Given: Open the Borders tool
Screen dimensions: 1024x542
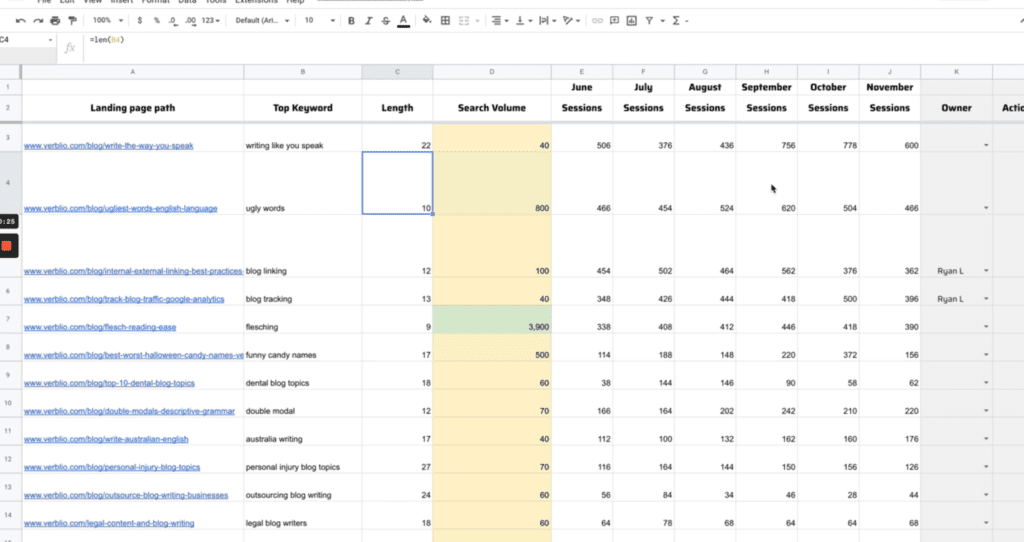Looking at the screenshot, I should (445, 20).
